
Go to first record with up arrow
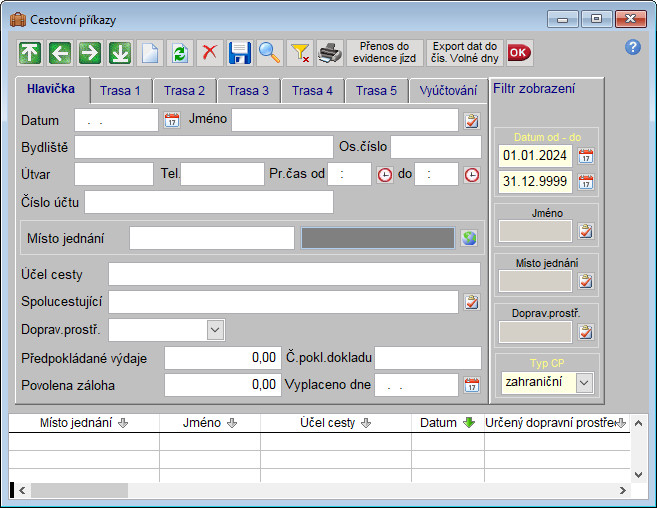point(30,52)
